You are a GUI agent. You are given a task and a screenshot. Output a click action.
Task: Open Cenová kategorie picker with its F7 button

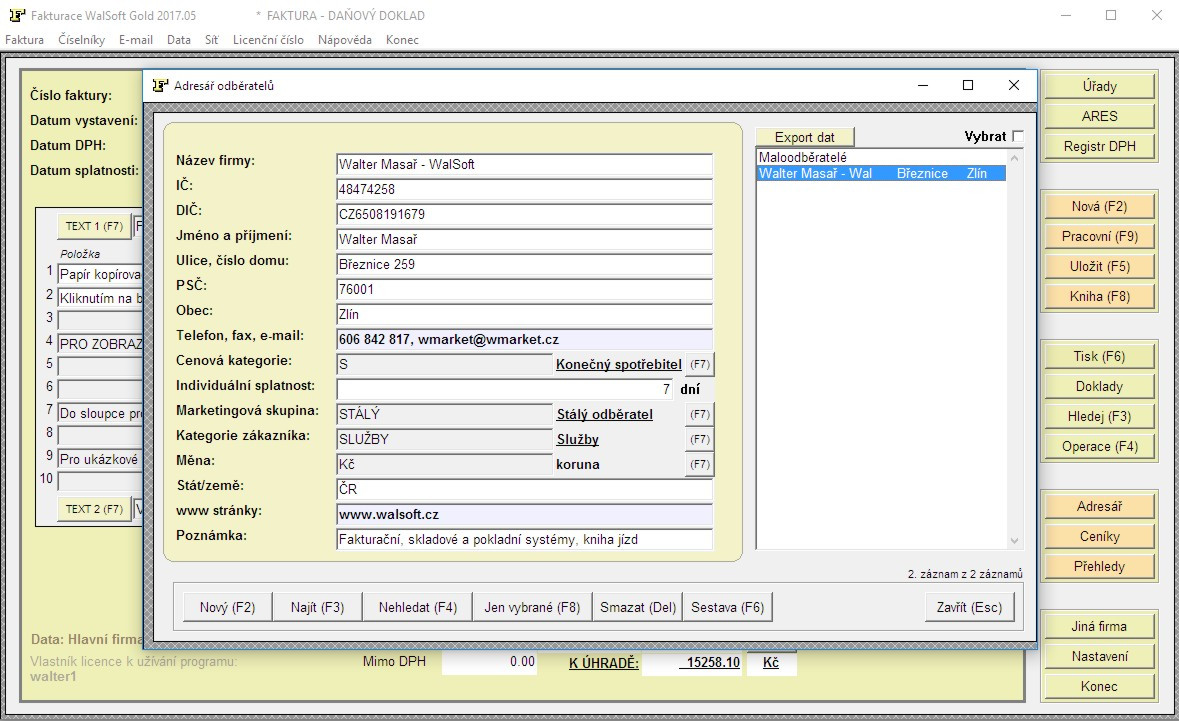point(699,364)
